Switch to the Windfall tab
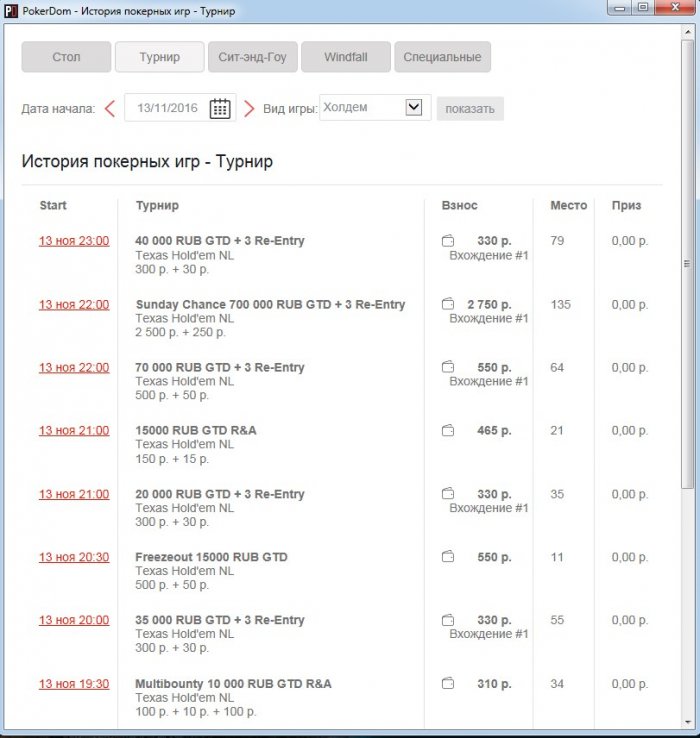 (346, 57)
